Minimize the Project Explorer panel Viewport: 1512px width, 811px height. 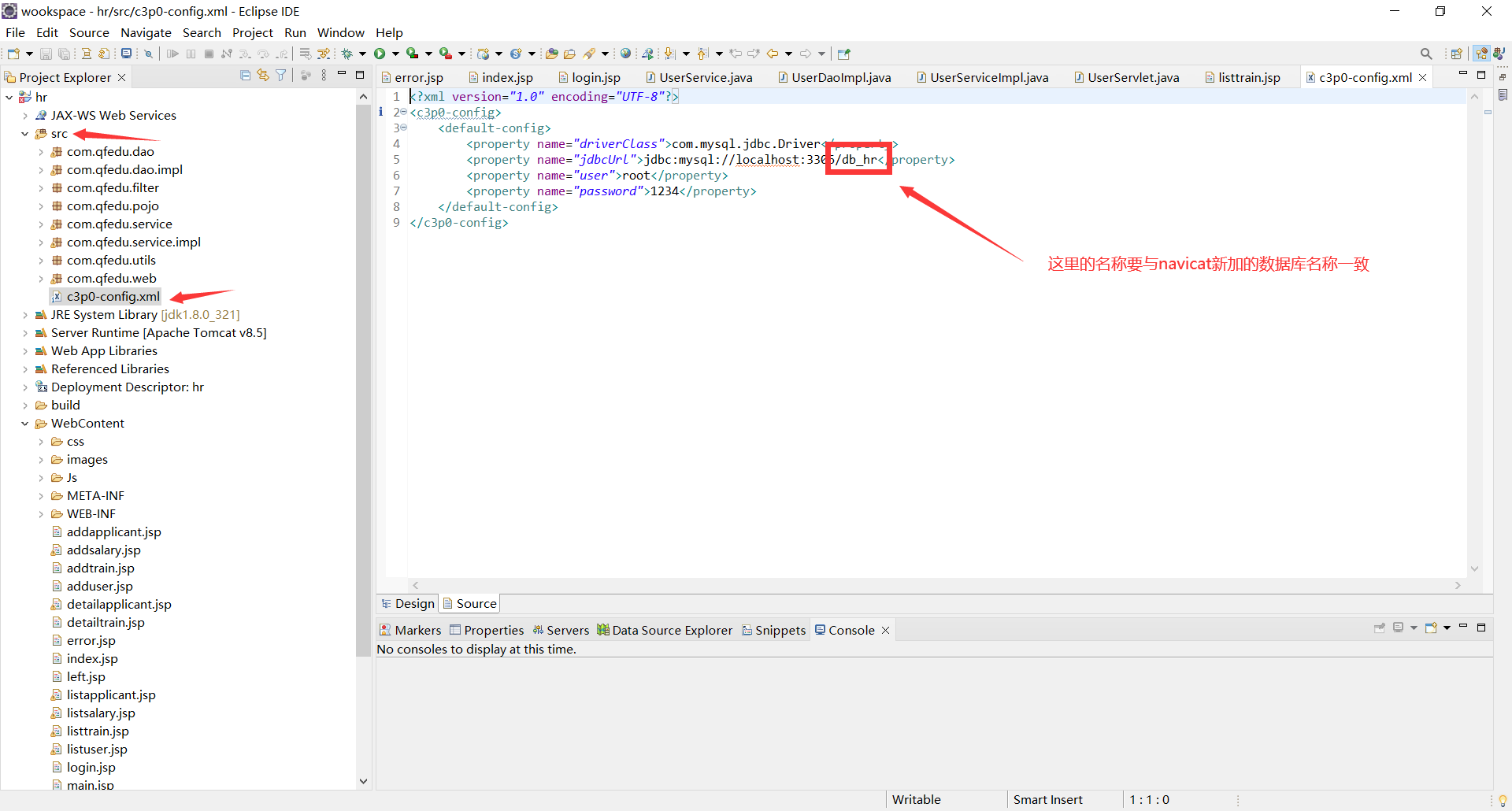[x=342, y=74]
